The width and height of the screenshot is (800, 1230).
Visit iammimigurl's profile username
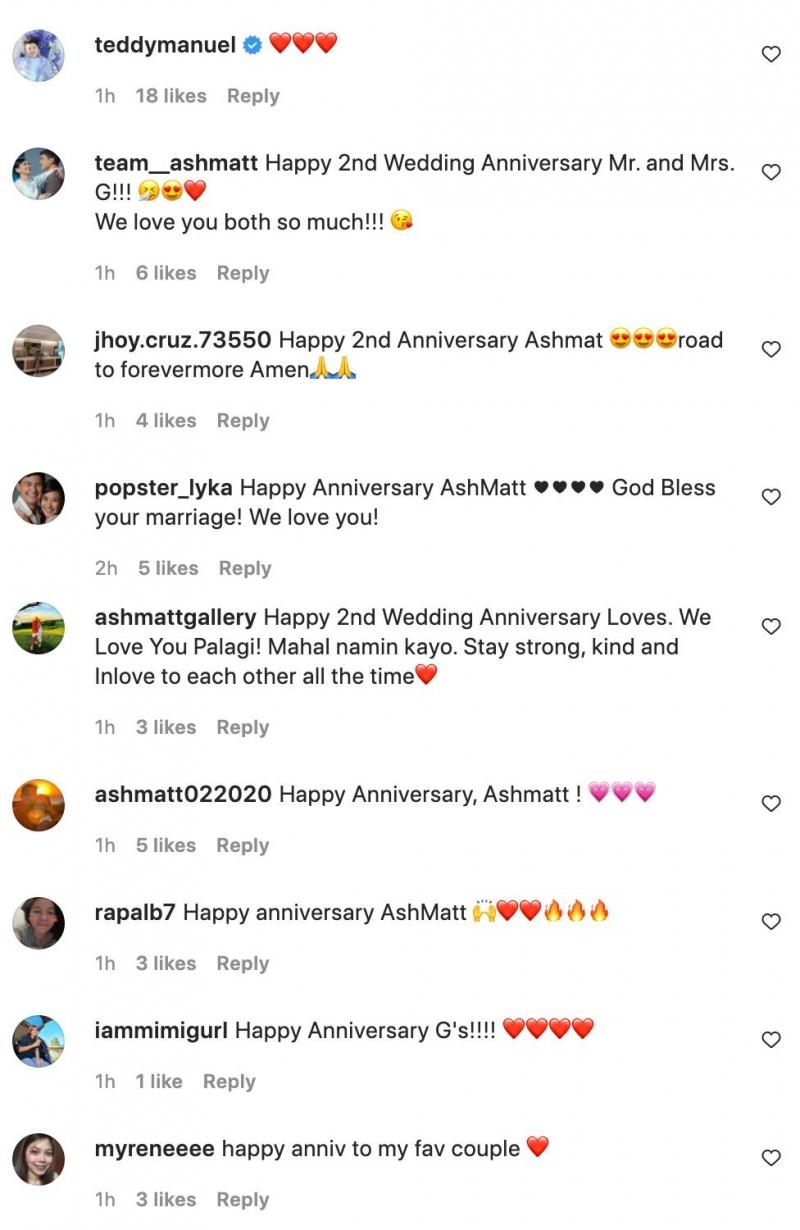161,1030
